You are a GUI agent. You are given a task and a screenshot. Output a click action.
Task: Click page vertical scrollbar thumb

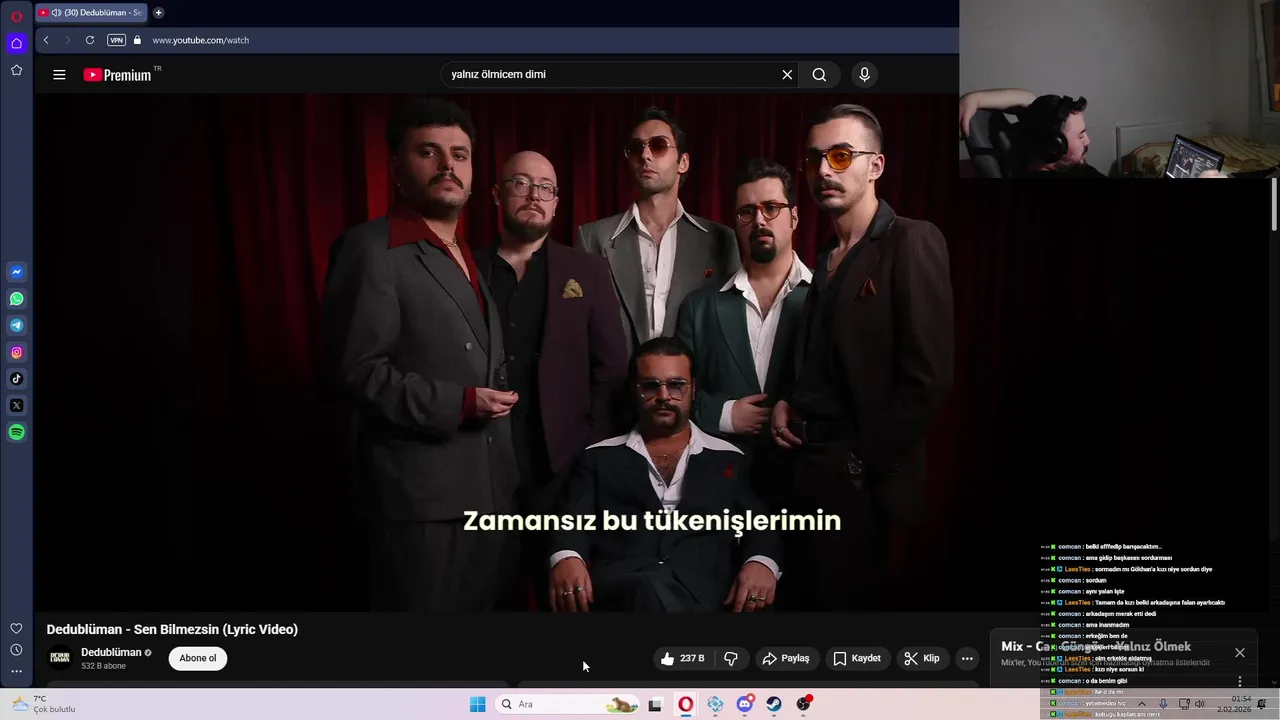(1274, 204)
